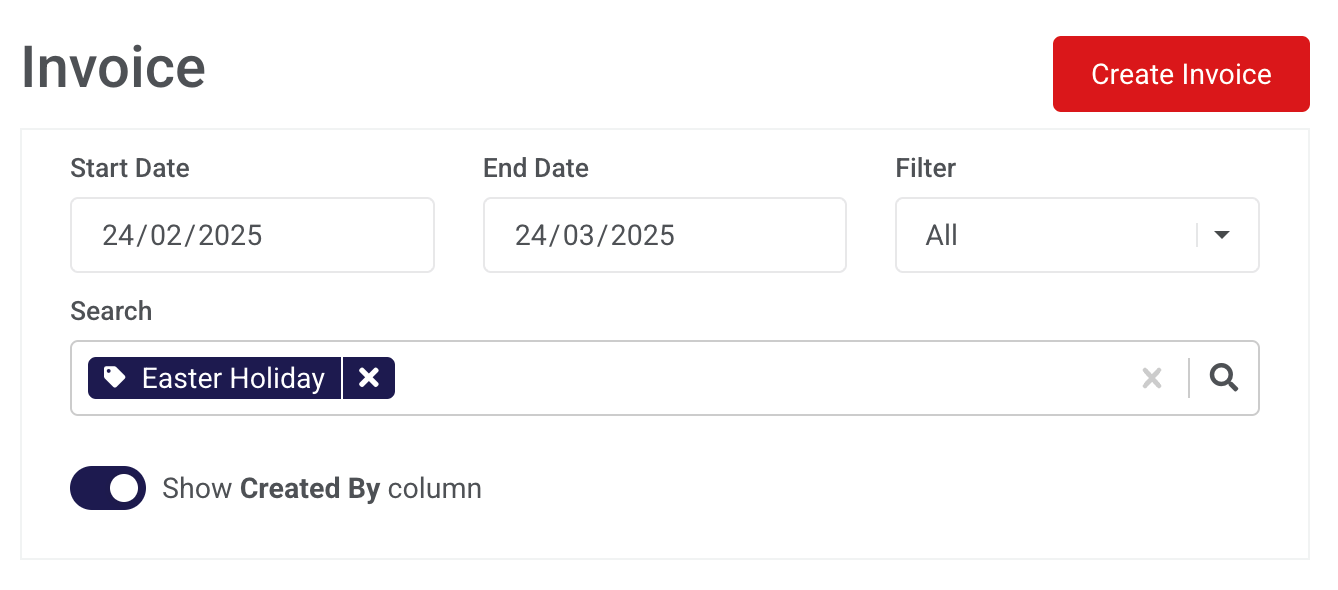
Task: Open the End Date picker field
Action: click(x=664, y=235)
